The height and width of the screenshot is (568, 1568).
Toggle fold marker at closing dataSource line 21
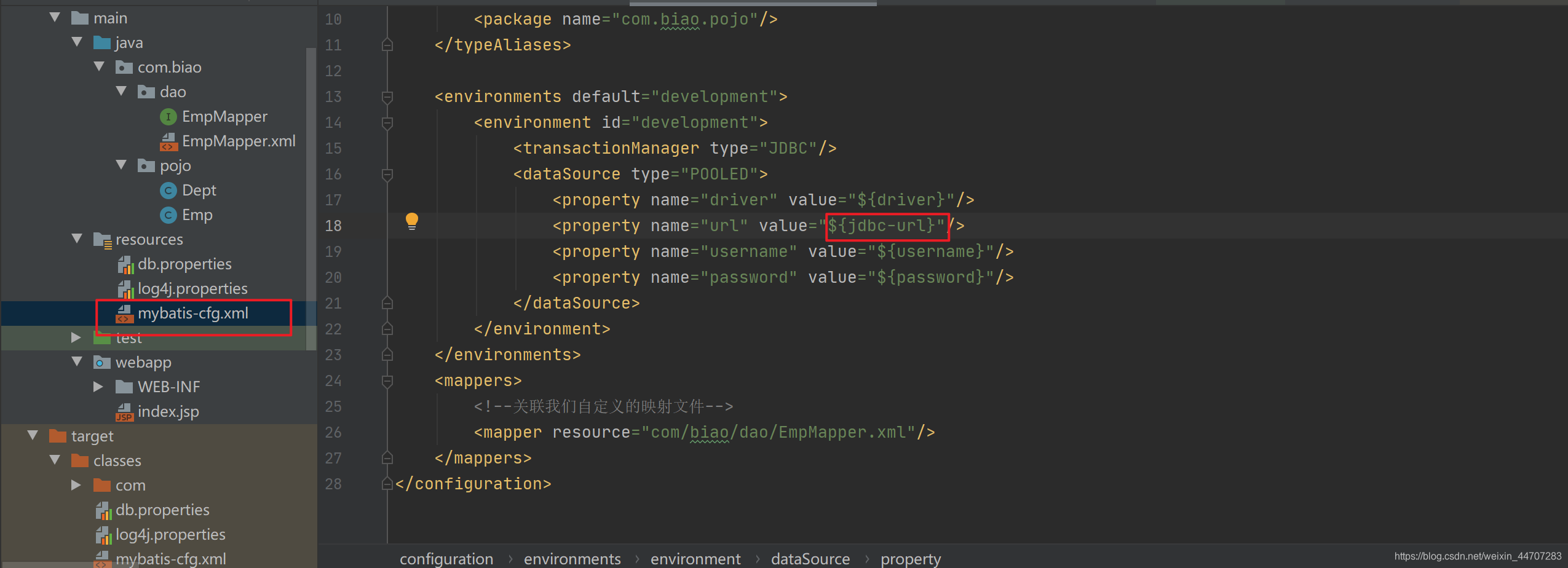pyautogui.click(x=387, y=303)
